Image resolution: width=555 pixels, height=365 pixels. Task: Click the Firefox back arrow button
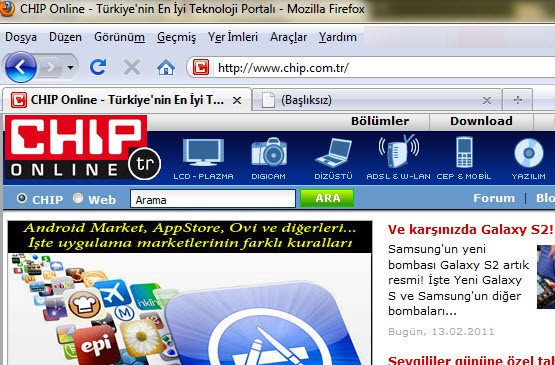(x=21, y=67)
